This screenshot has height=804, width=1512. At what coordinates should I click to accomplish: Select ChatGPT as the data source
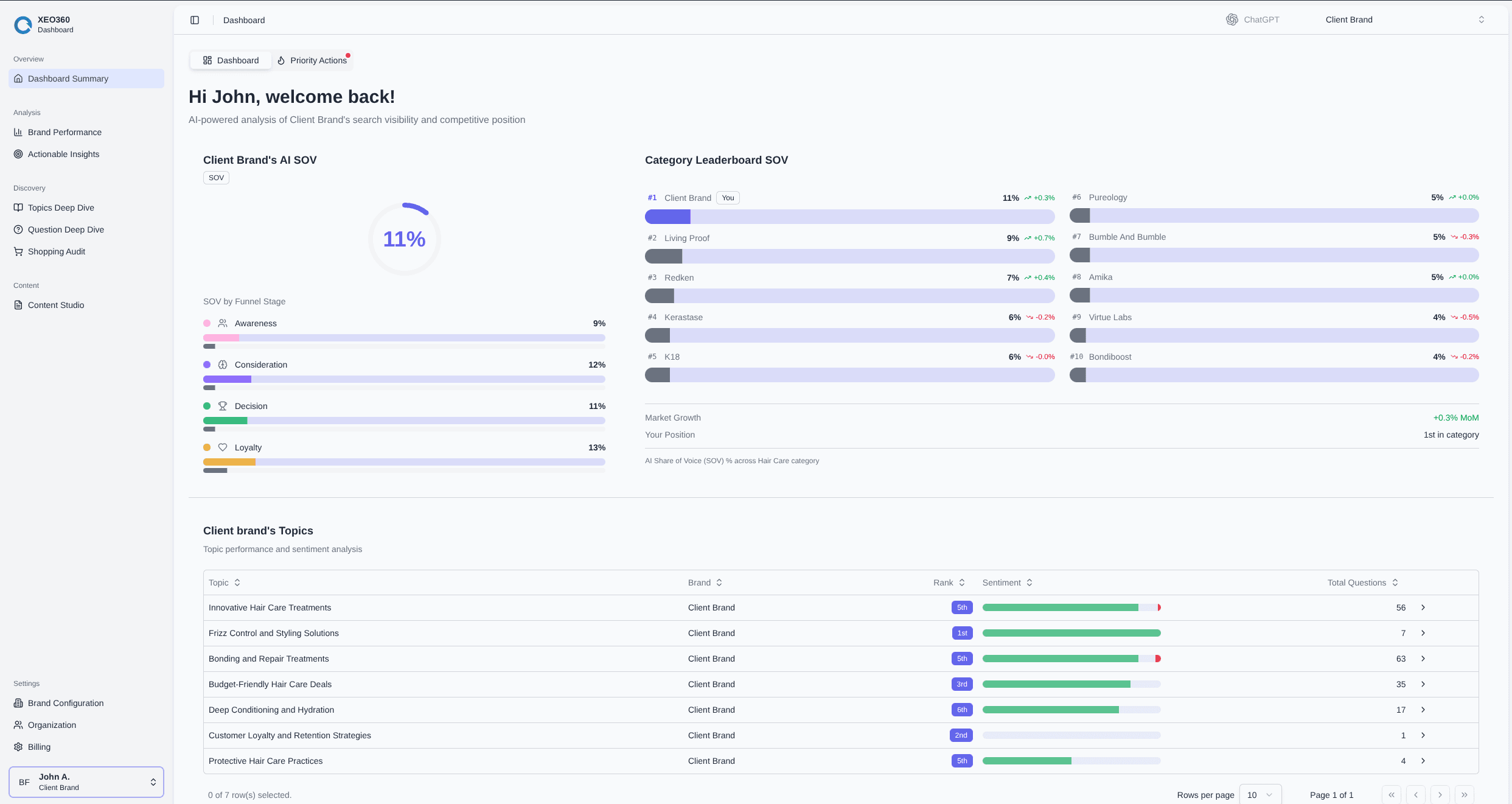pos(1252,19)
